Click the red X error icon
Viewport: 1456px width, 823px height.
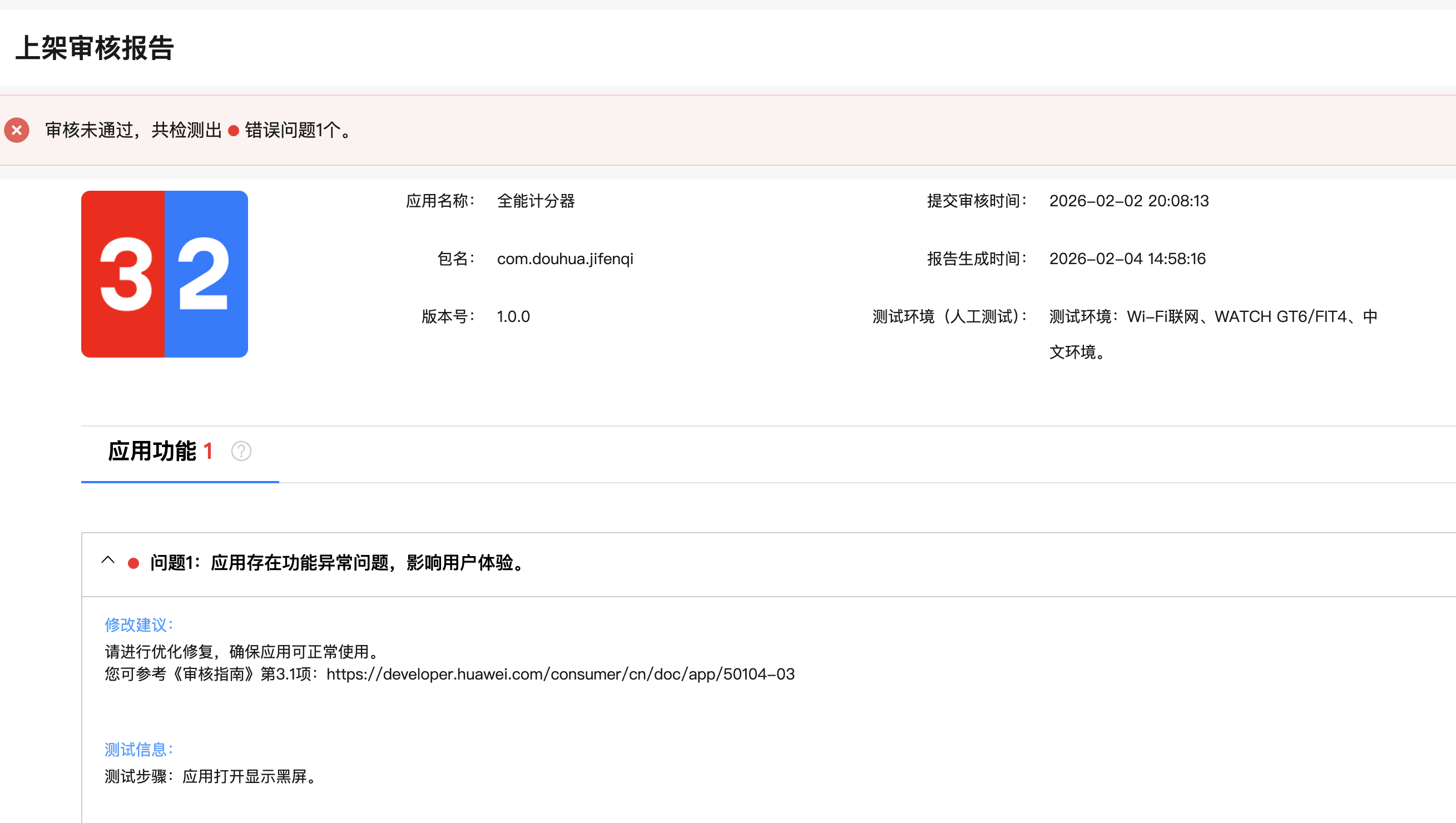tap(17, 130)
